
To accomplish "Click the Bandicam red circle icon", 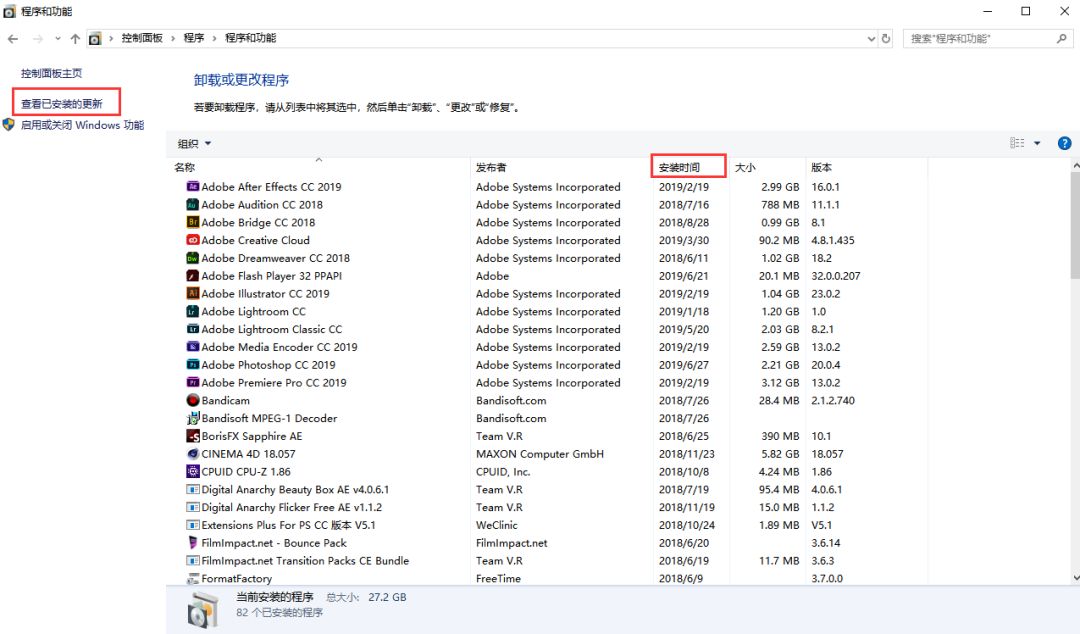I will click(x=193, y=400).
